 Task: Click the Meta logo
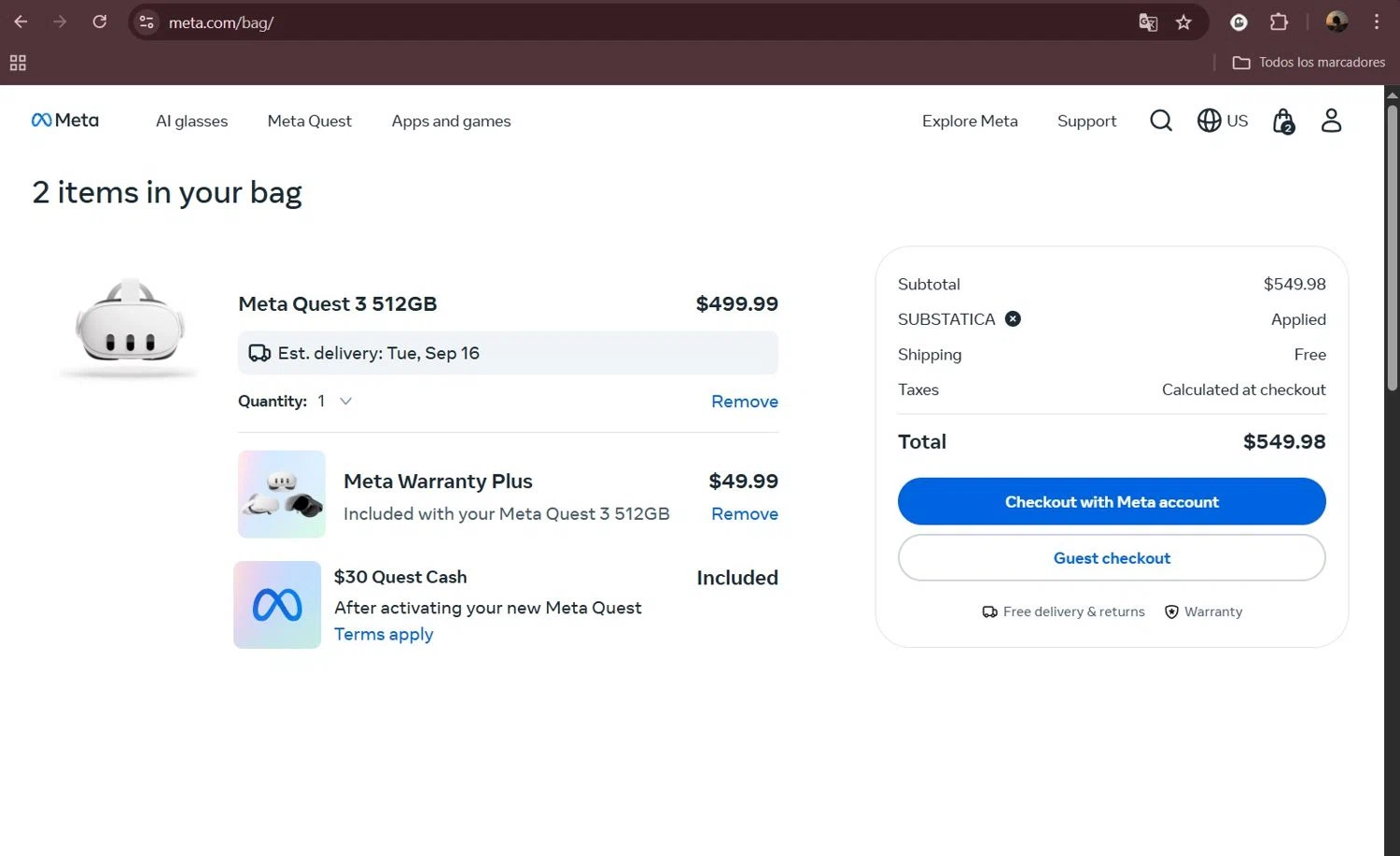[65, 119]
